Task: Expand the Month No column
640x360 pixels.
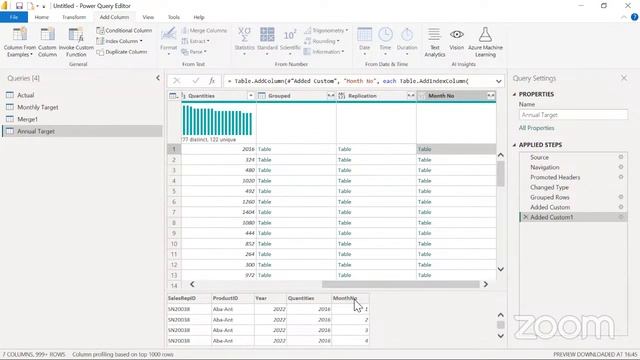Action: tap(491, 96)
